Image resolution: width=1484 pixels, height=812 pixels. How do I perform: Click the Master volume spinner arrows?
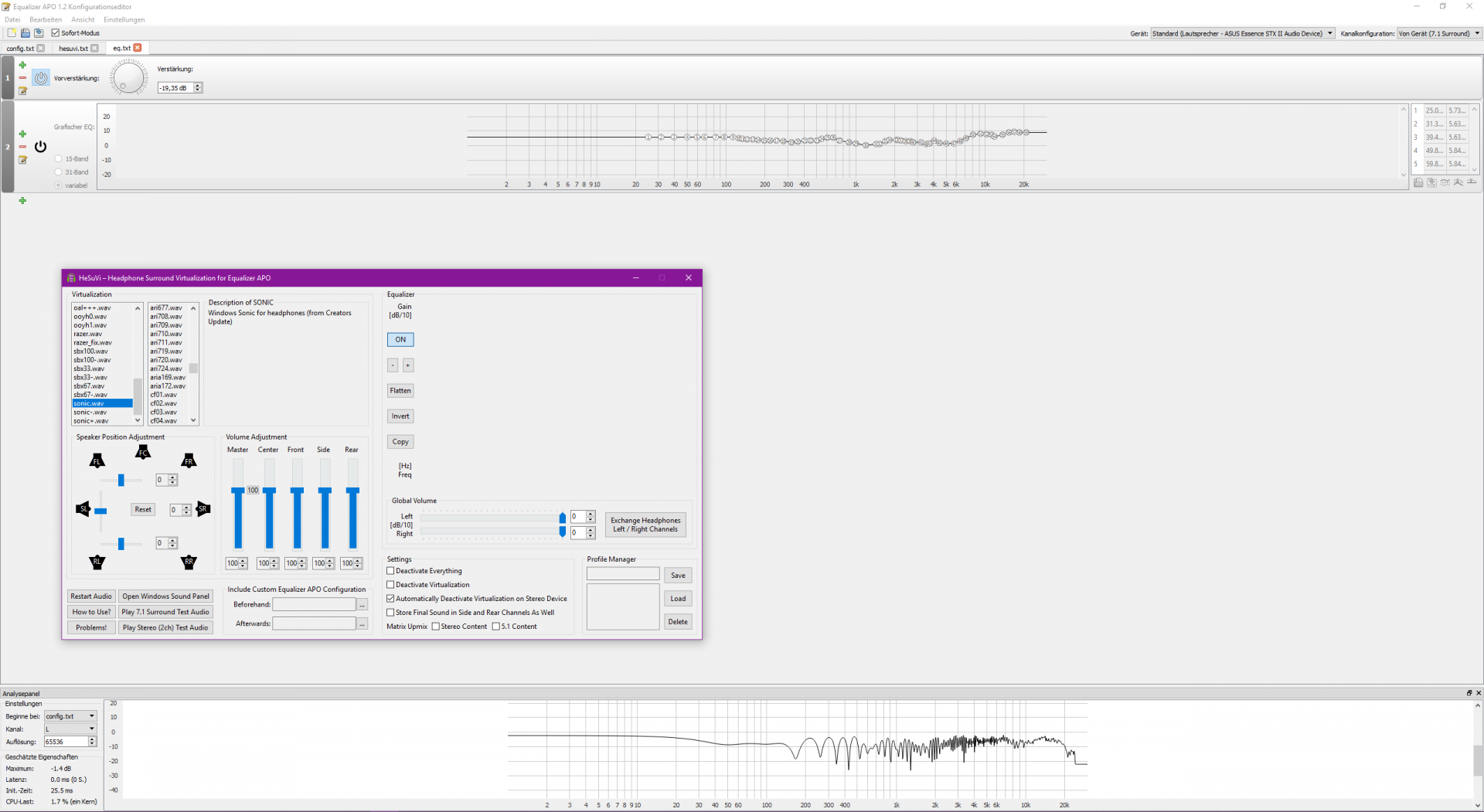pyautogui.click(x=243, y=563)
